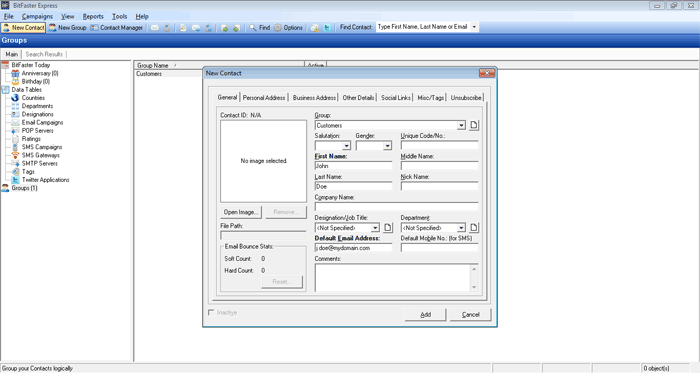
Task: Switch to the Misc/Tags tab
Action: click(431, 98)
